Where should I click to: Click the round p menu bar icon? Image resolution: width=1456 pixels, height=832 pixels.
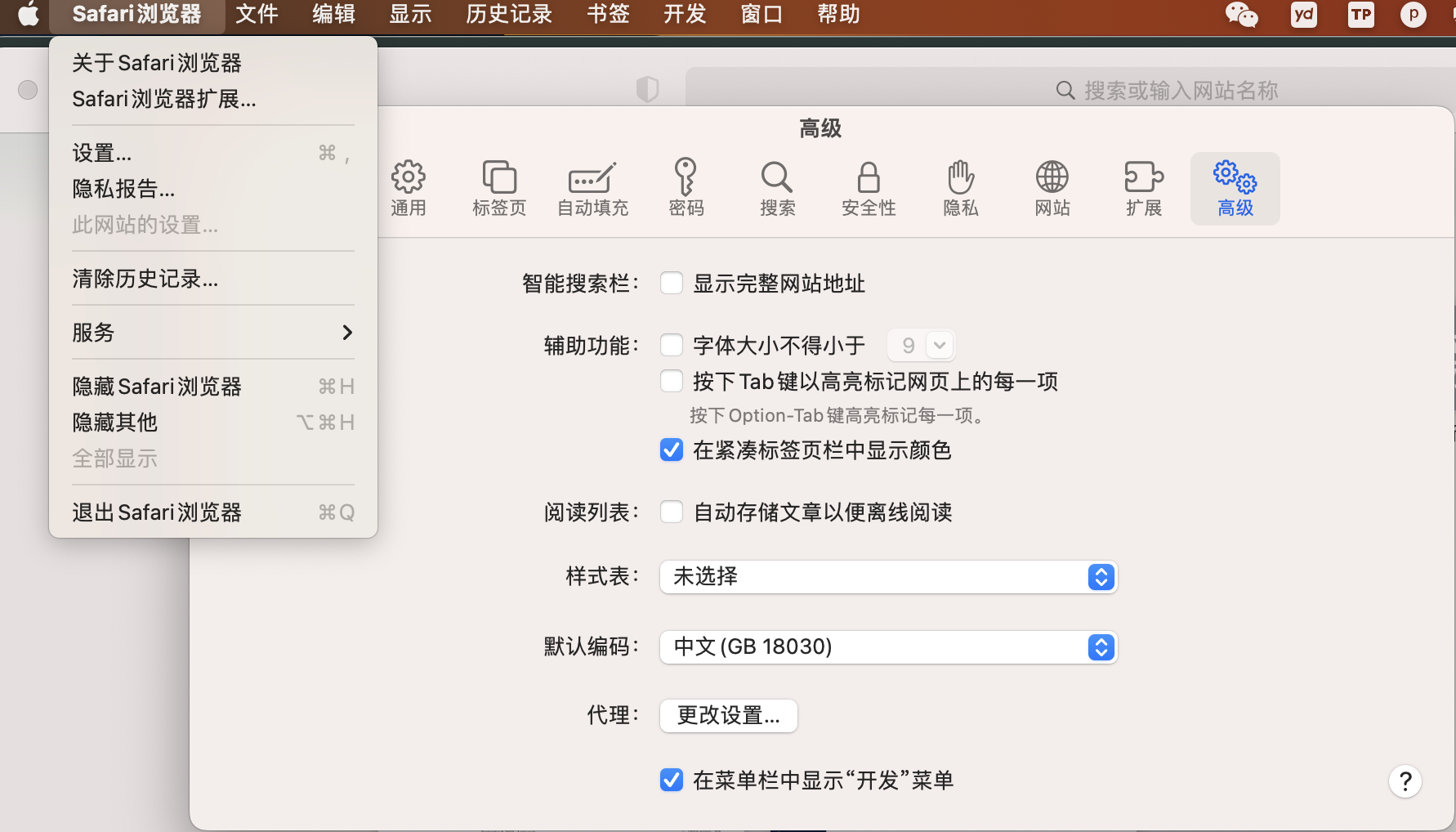tap(1414, 15)
